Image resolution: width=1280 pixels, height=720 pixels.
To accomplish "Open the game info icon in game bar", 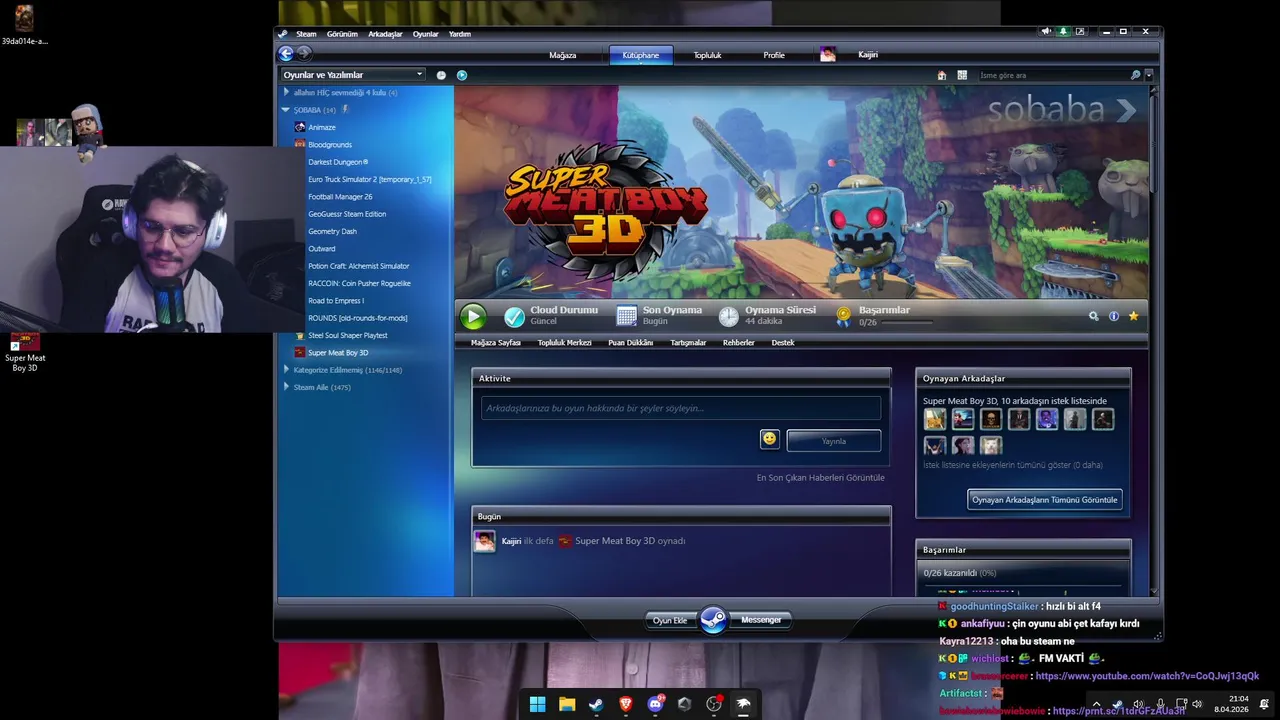I will (x=1114, y=316).
